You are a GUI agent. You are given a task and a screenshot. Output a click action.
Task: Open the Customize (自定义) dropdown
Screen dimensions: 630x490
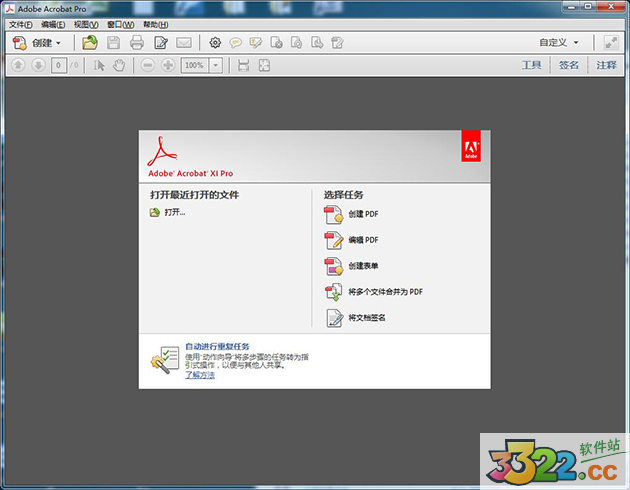[x=559, y=43]
